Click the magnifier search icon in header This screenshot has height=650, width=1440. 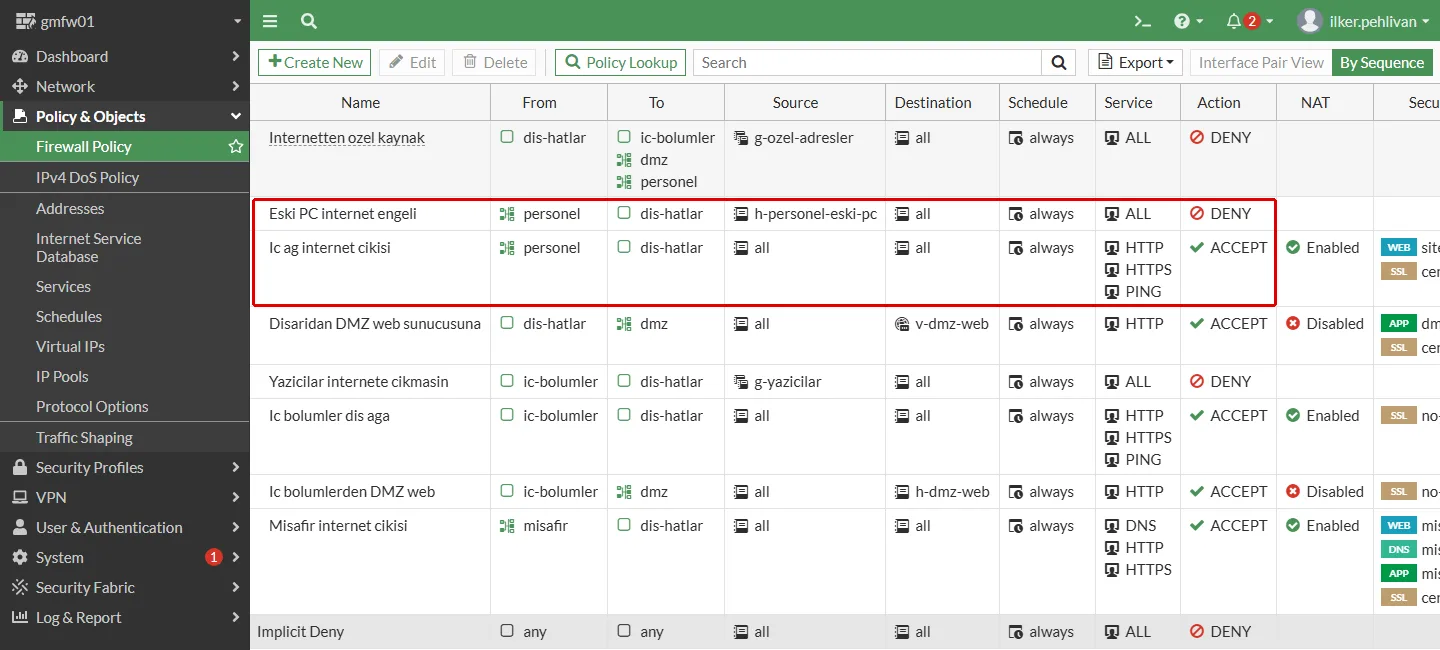point(309,21)
